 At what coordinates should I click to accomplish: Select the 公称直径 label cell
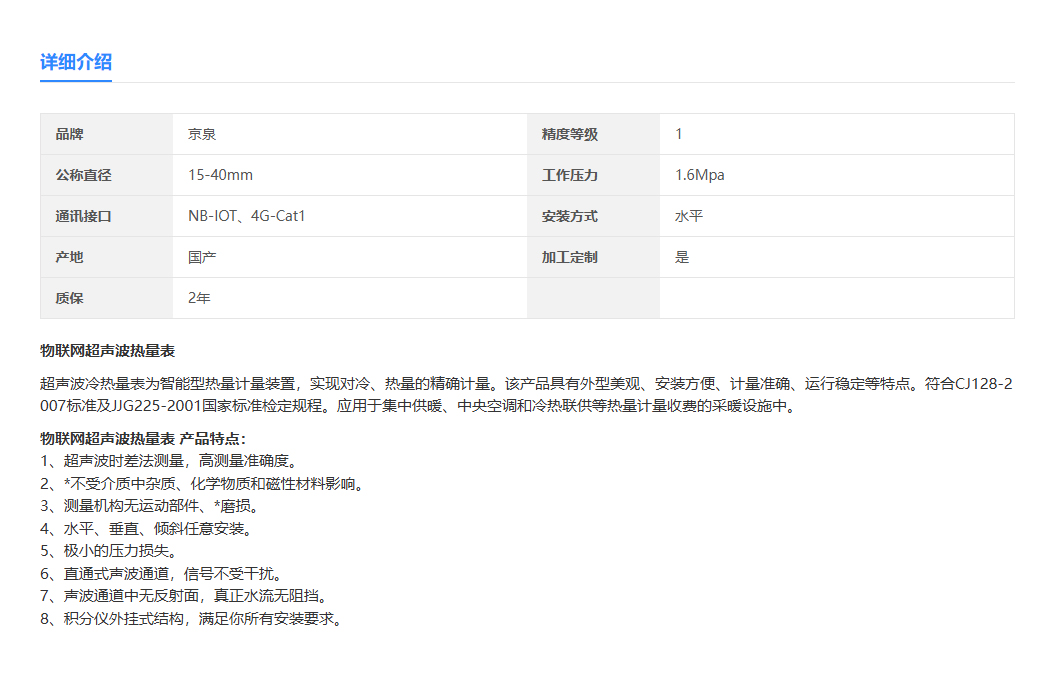point(107,175)
